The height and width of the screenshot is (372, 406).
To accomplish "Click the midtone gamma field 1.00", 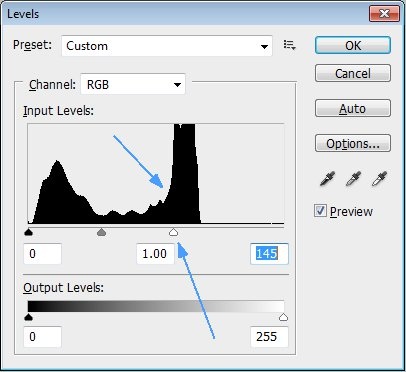I will click(x=155, y=254).
